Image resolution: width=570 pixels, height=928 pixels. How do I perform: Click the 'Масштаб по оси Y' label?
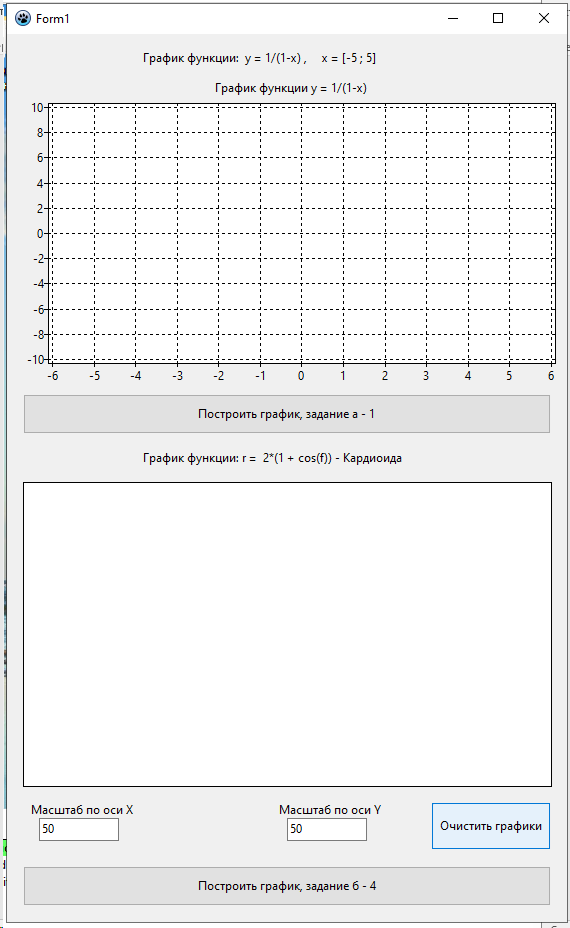[x=330, y=810]
